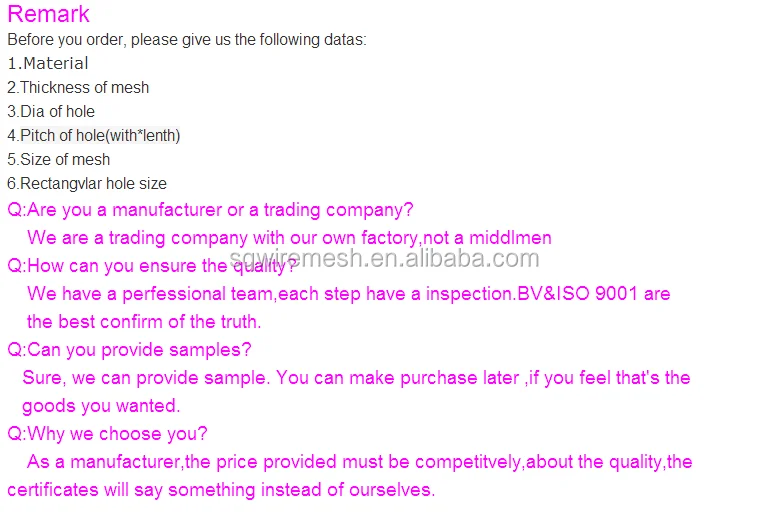Screen dimensions: 766x518
Task: Select the "1.Material" list item
Action: pyautogui.click(x=48, y=63)
